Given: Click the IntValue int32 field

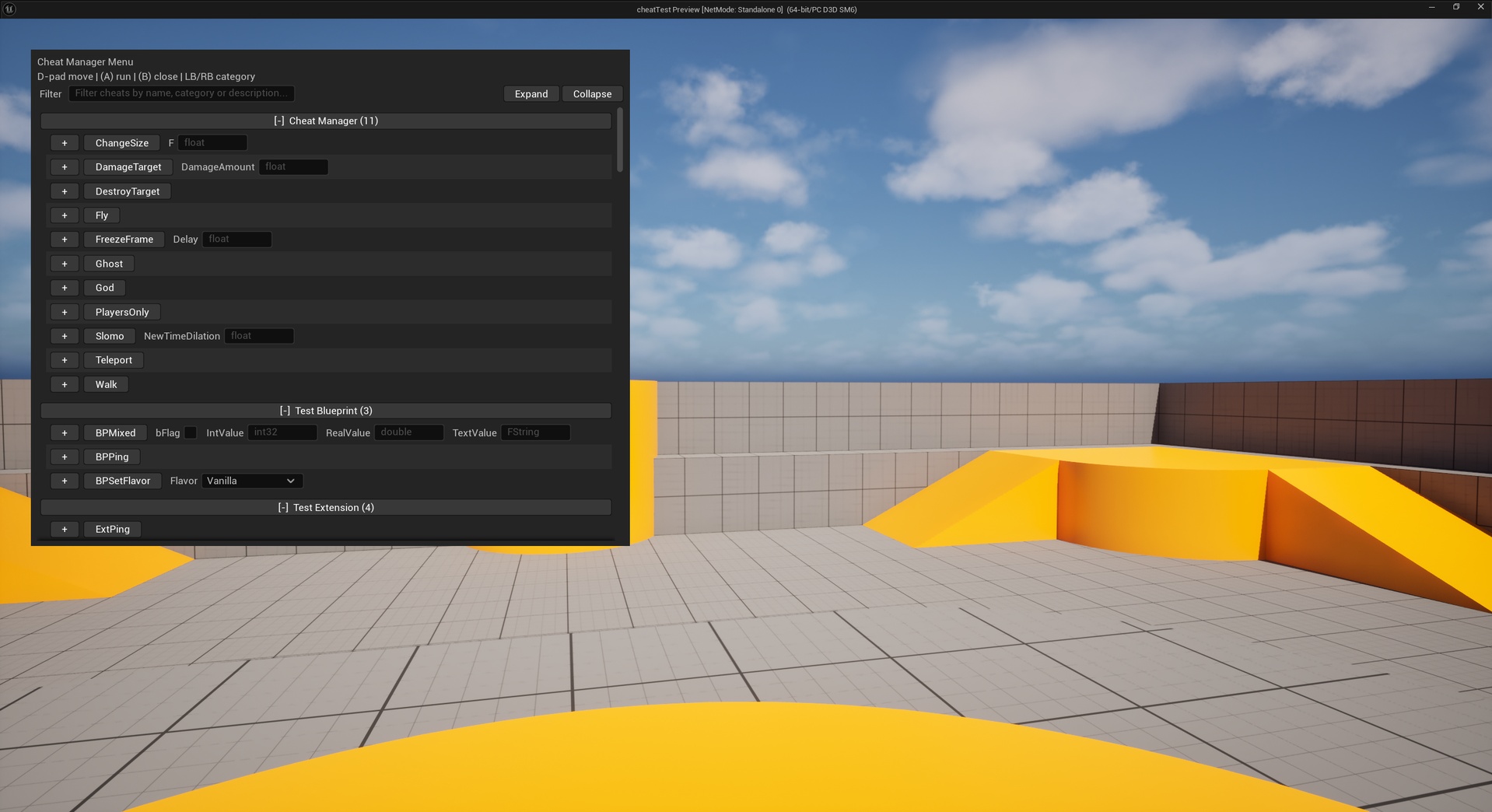Looking at the screenshot, I should click(x=282, y=432).
